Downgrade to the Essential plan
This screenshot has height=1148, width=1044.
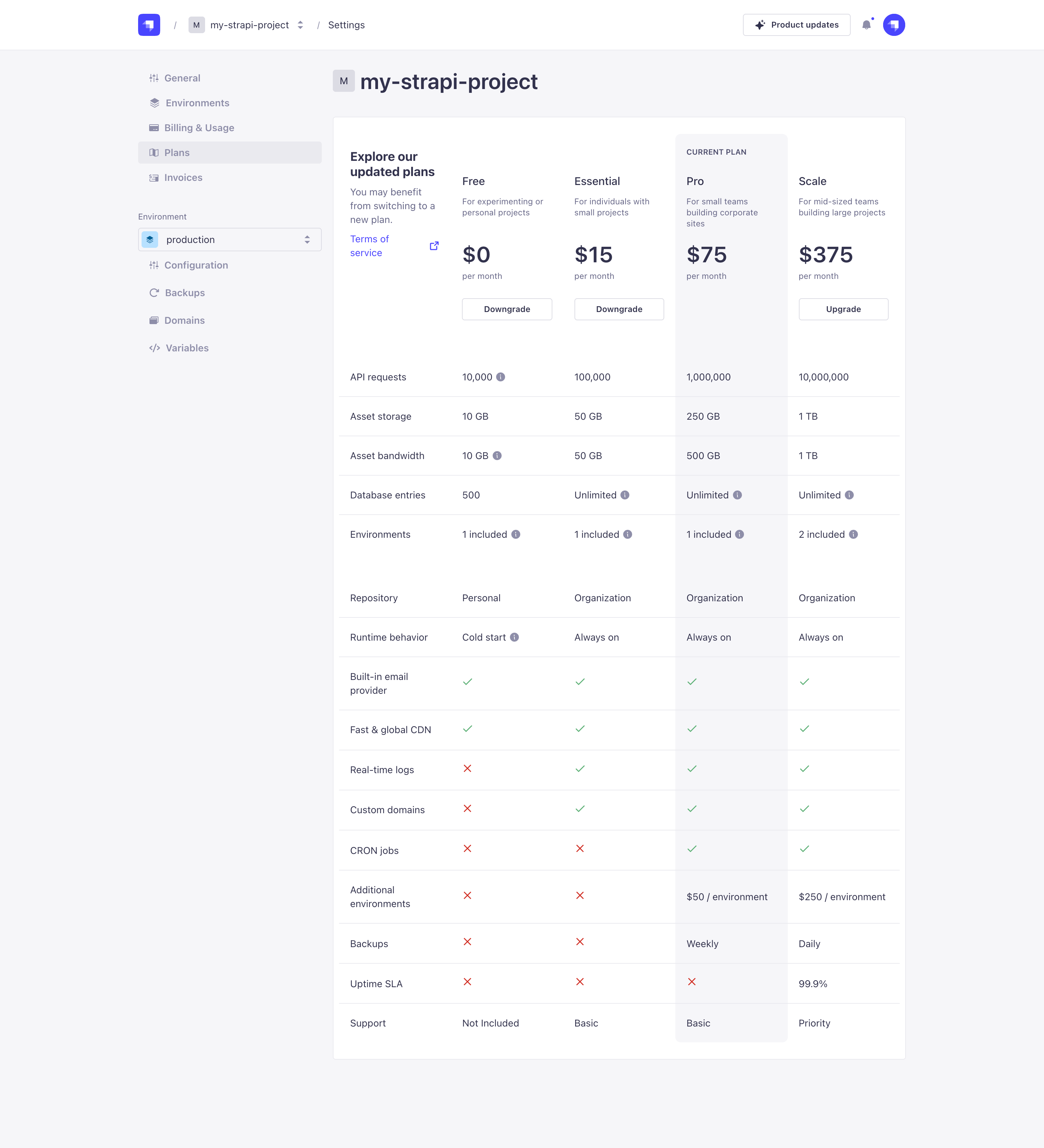[x=619, y=309]
